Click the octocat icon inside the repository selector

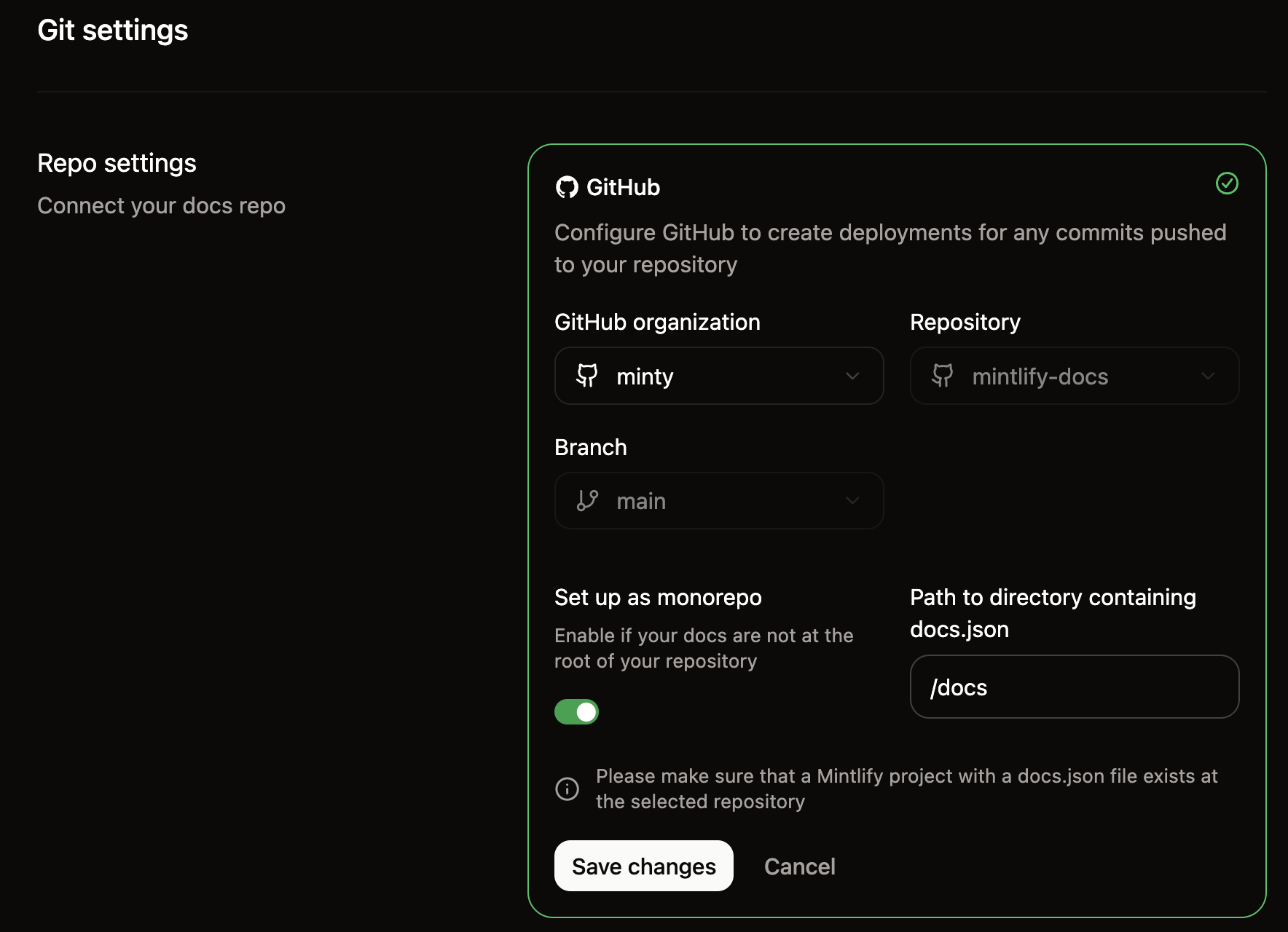point(942,376)
